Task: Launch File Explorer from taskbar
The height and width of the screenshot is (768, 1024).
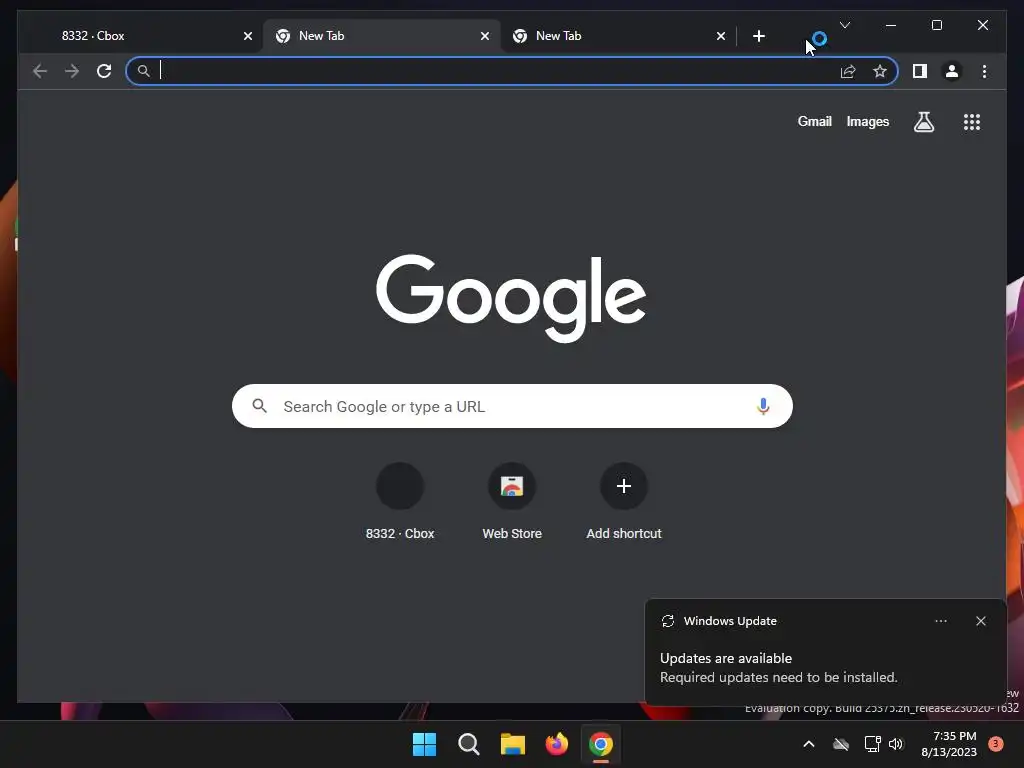Action: [x=513, y=744]
